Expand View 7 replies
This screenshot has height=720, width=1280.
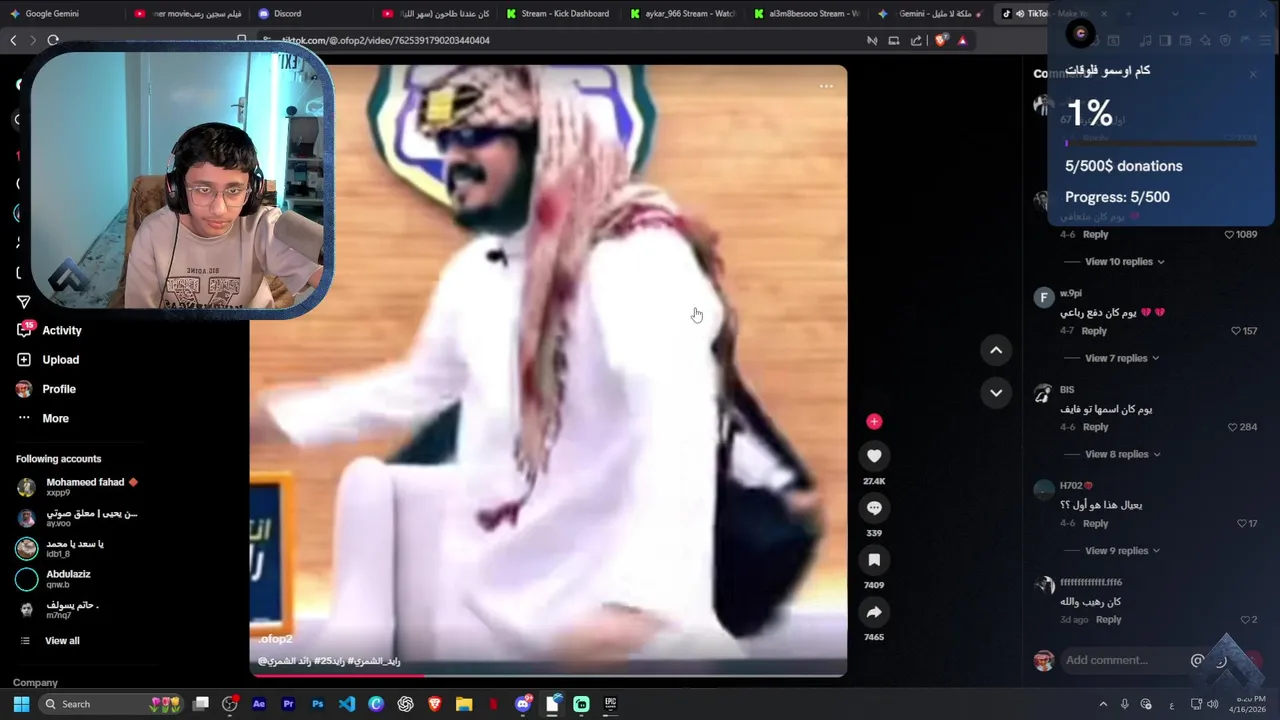click(x=1121, y=358)
